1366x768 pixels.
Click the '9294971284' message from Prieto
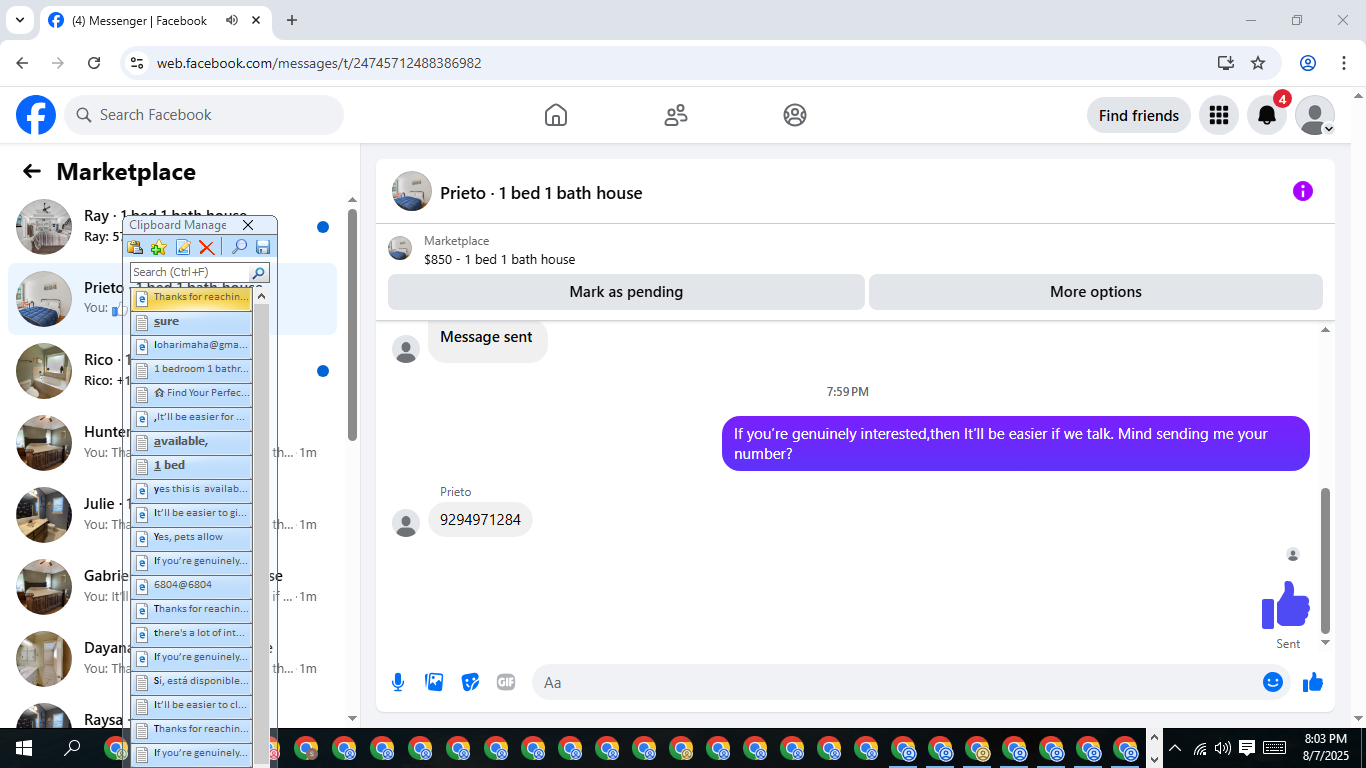pos(480,520)
